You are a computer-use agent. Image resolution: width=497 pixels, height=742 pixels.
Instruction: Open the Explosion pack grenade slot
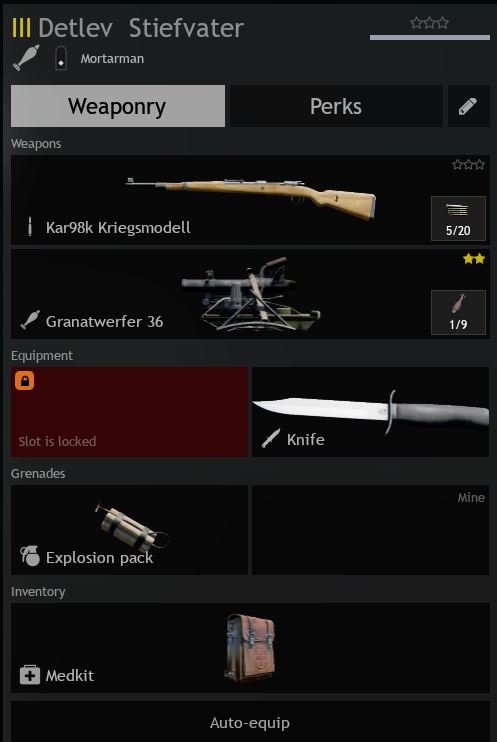129,530
